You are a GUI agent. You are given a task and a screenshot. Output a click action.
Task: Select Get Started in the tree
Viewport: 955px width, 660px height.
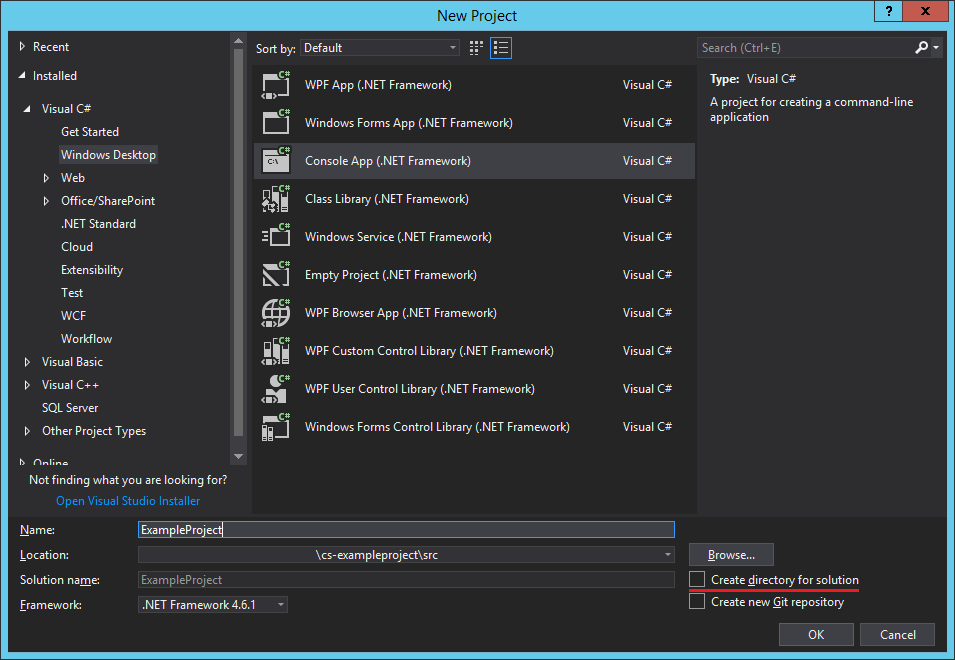click(x=90, y=132)
